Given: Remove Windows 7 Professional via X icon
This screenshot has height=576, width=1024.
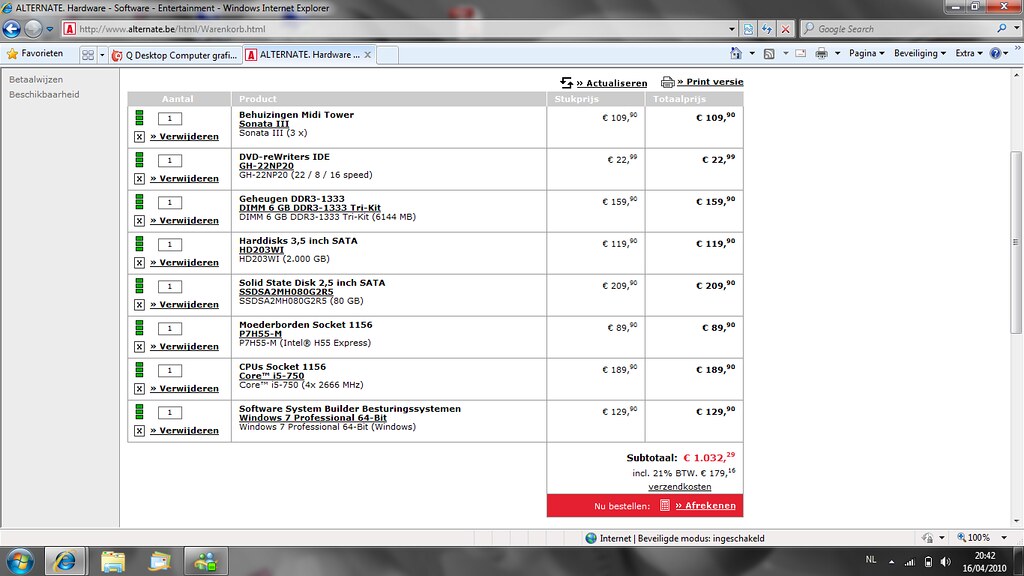Looking at the screenshot, I should point(139,430).
